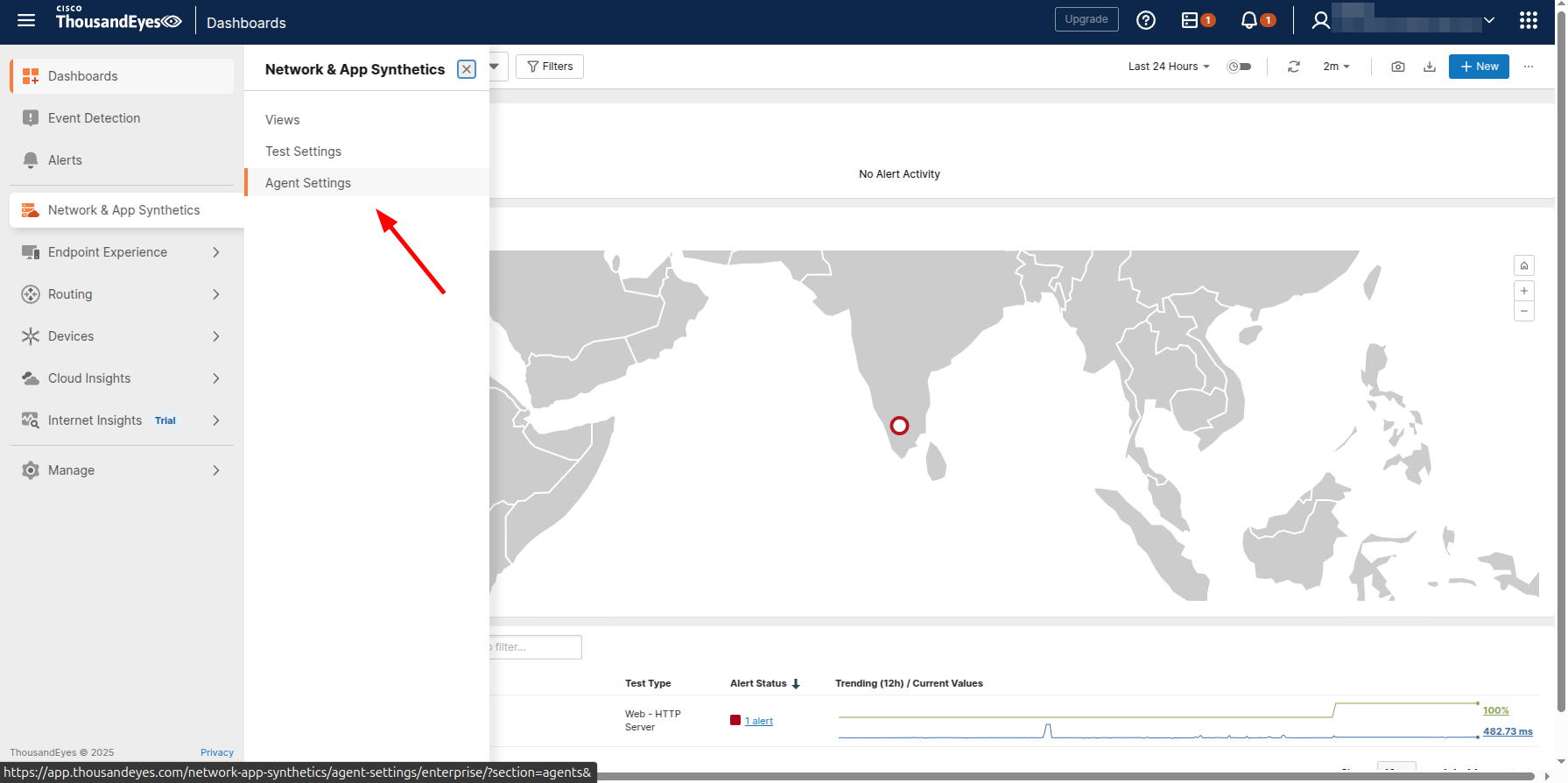The image size is (1568, 783).
Task: Click the Devices sidebar icon
Action: 31,336
